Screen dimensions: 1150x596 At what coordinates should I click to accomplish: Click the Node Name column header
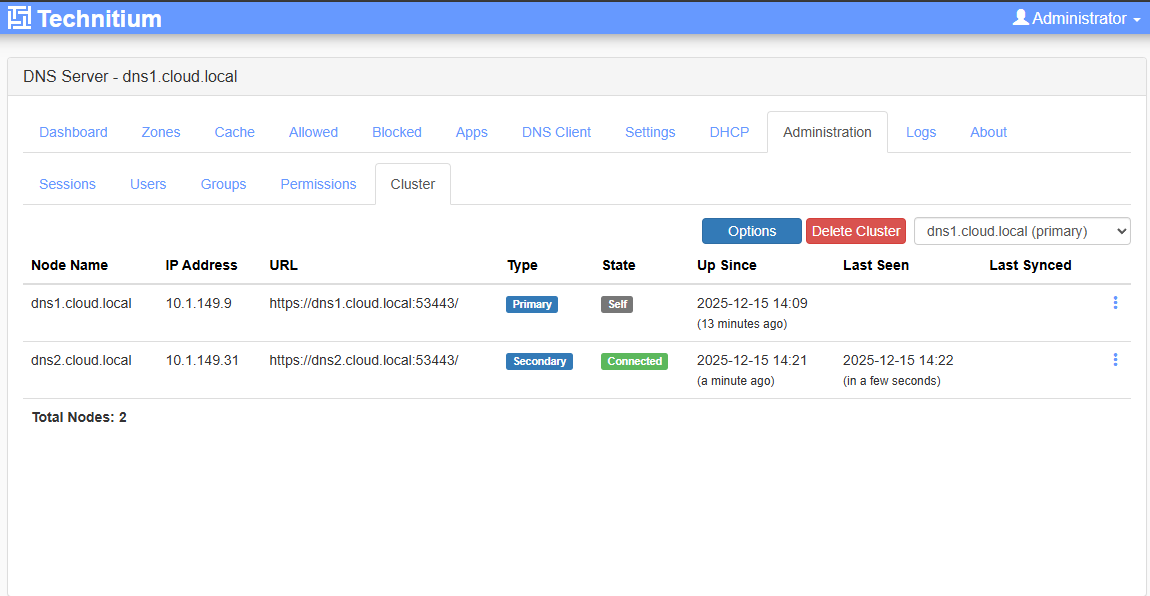[69, 265]
